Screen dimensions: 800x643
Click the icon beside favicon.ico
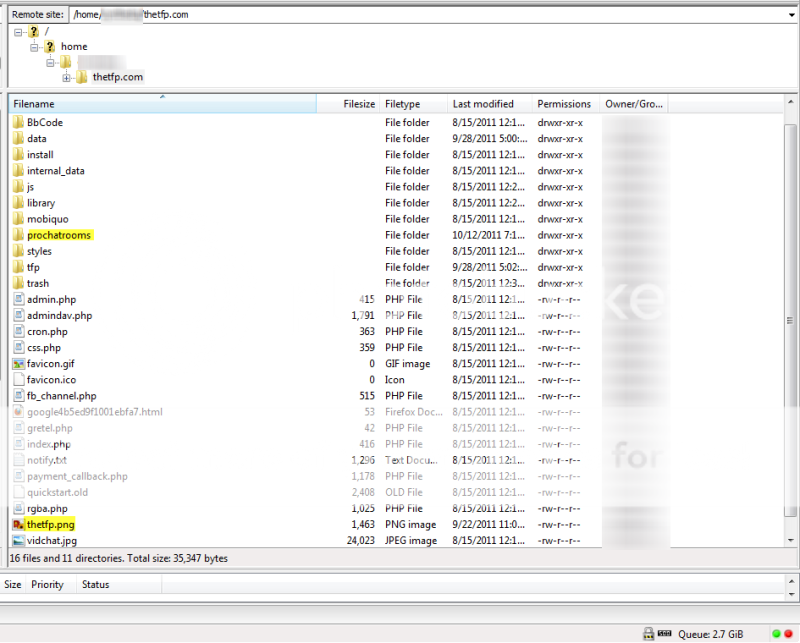coord(18,379)
